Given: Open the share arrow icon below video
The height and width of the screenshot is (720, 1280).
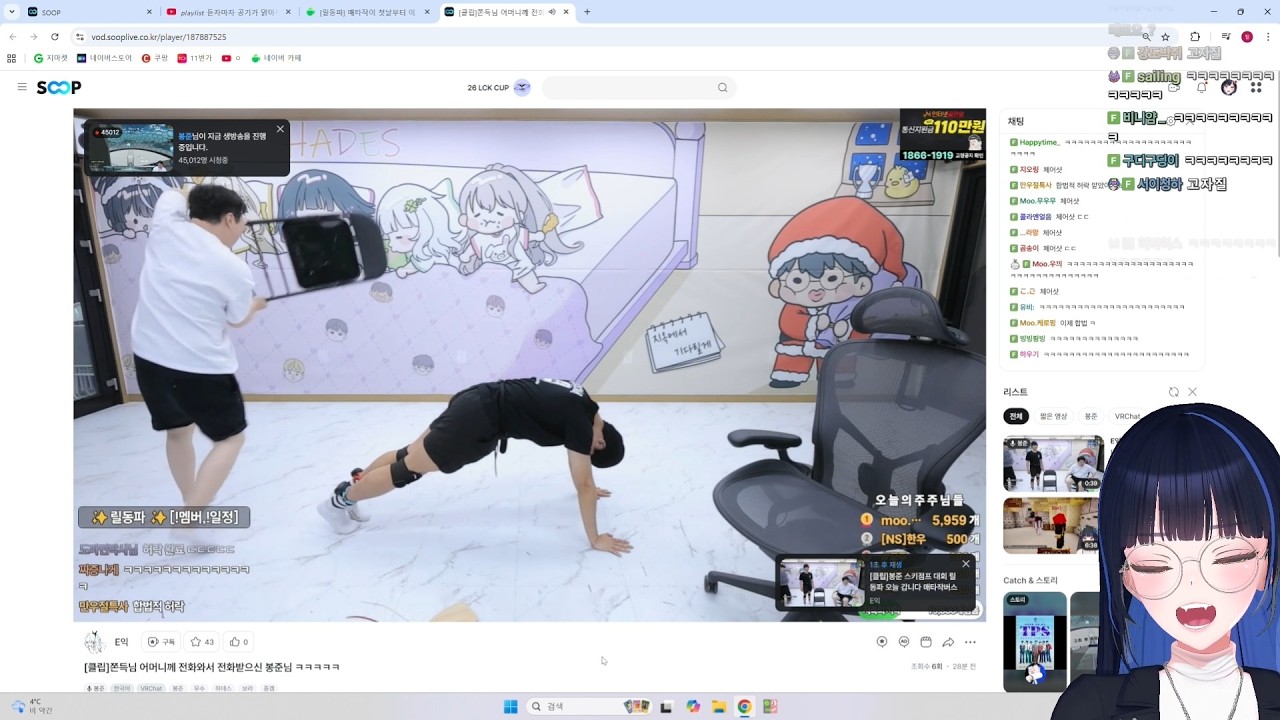Looking at the screenshot, I should click(x=948, y=642).
